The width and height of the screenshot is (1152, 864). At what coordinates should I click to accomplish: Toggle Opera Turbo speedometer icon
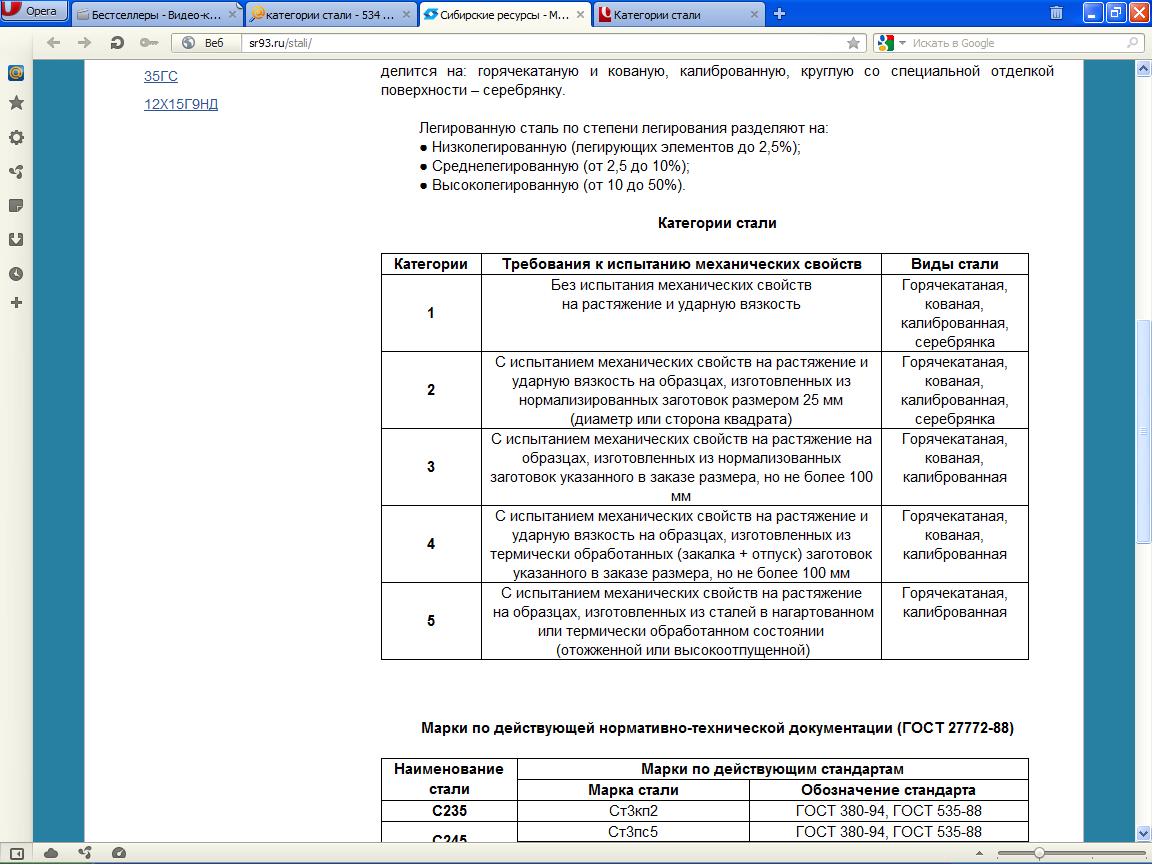pyautogui.click(x=118, y=853)
